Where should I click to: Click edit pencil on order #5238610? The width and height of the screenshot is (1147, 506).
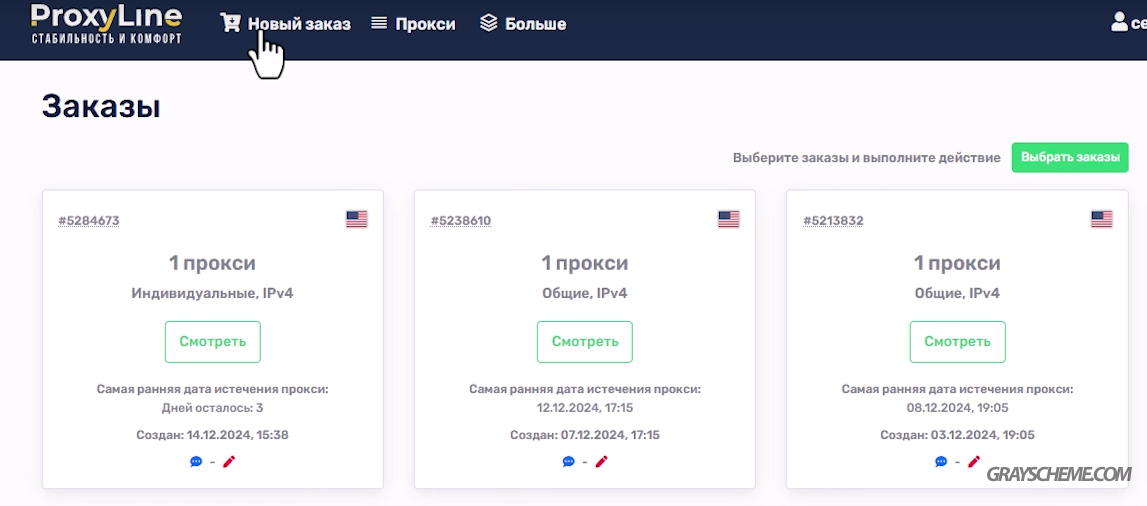point(601,461)
